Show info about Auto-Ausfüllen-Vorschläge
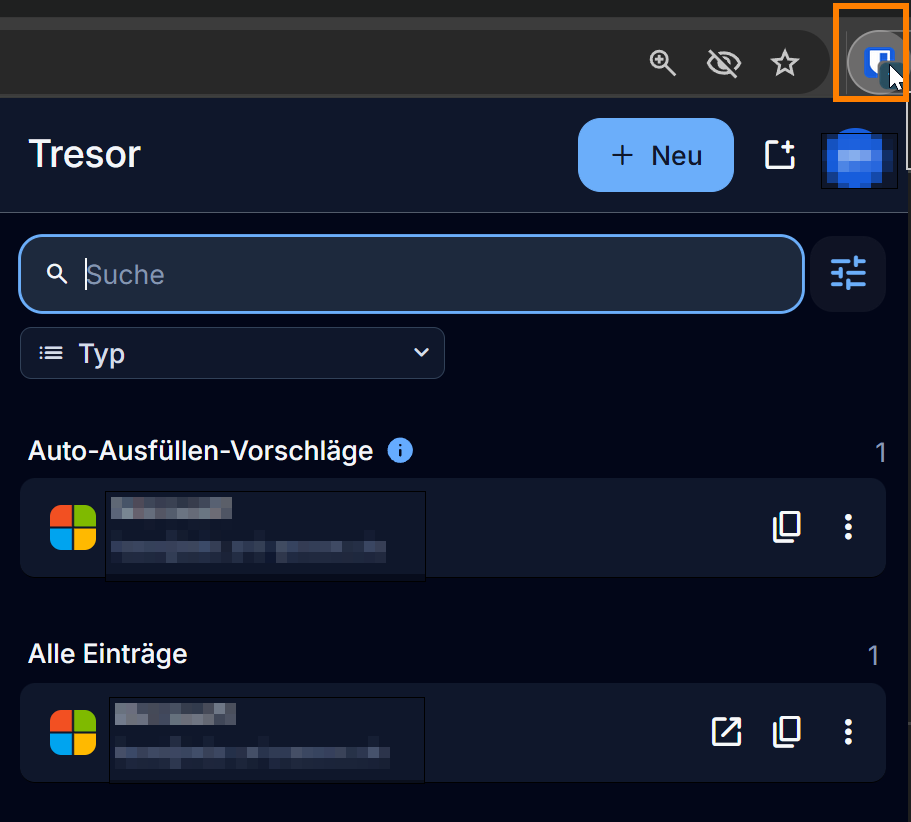This screenshot has height=822, width=911. (x=400, y=451)
